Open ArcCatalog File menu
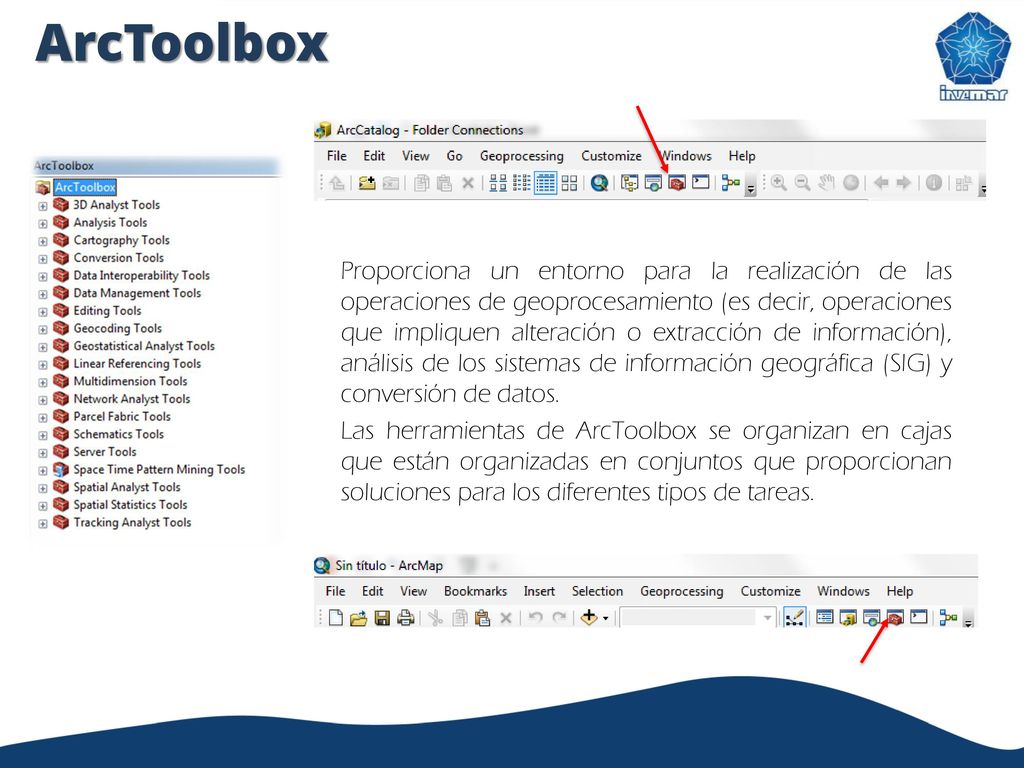The width and height of the screenshot is (1024, 768). [x=336, y=156]
